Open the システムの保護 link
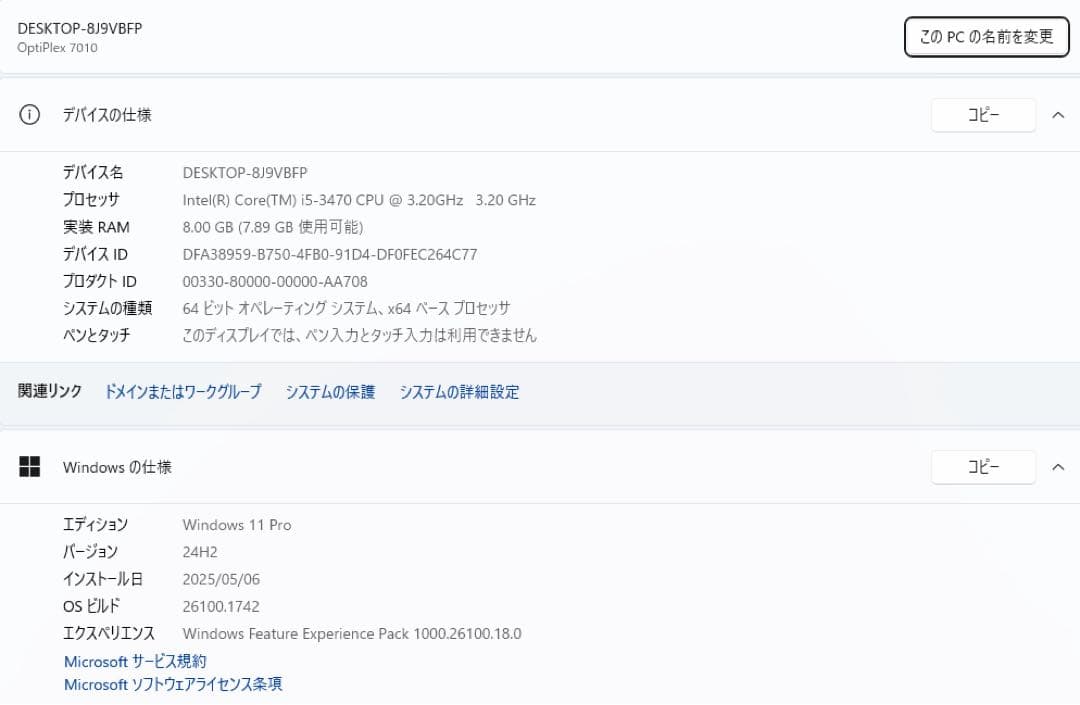This screenshot has width=1080, height=705. [x=330, y=392]
